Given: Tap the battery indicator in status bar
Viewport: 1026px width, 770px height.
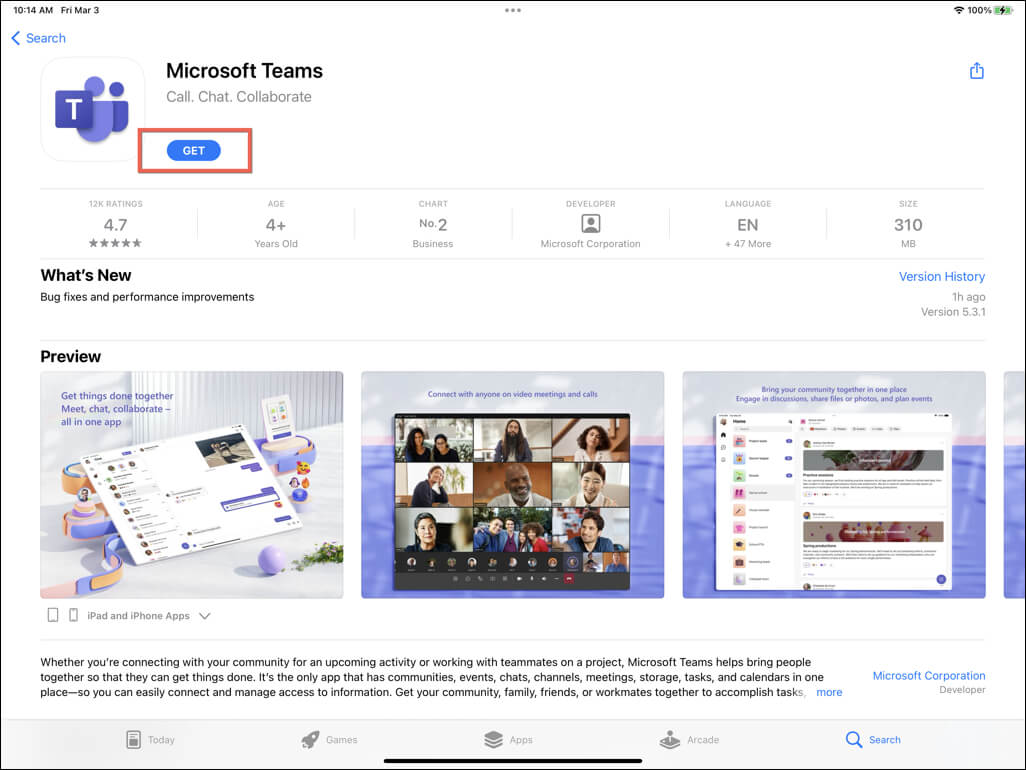Looking at the screenshot, I should (x=1003, y=10).
